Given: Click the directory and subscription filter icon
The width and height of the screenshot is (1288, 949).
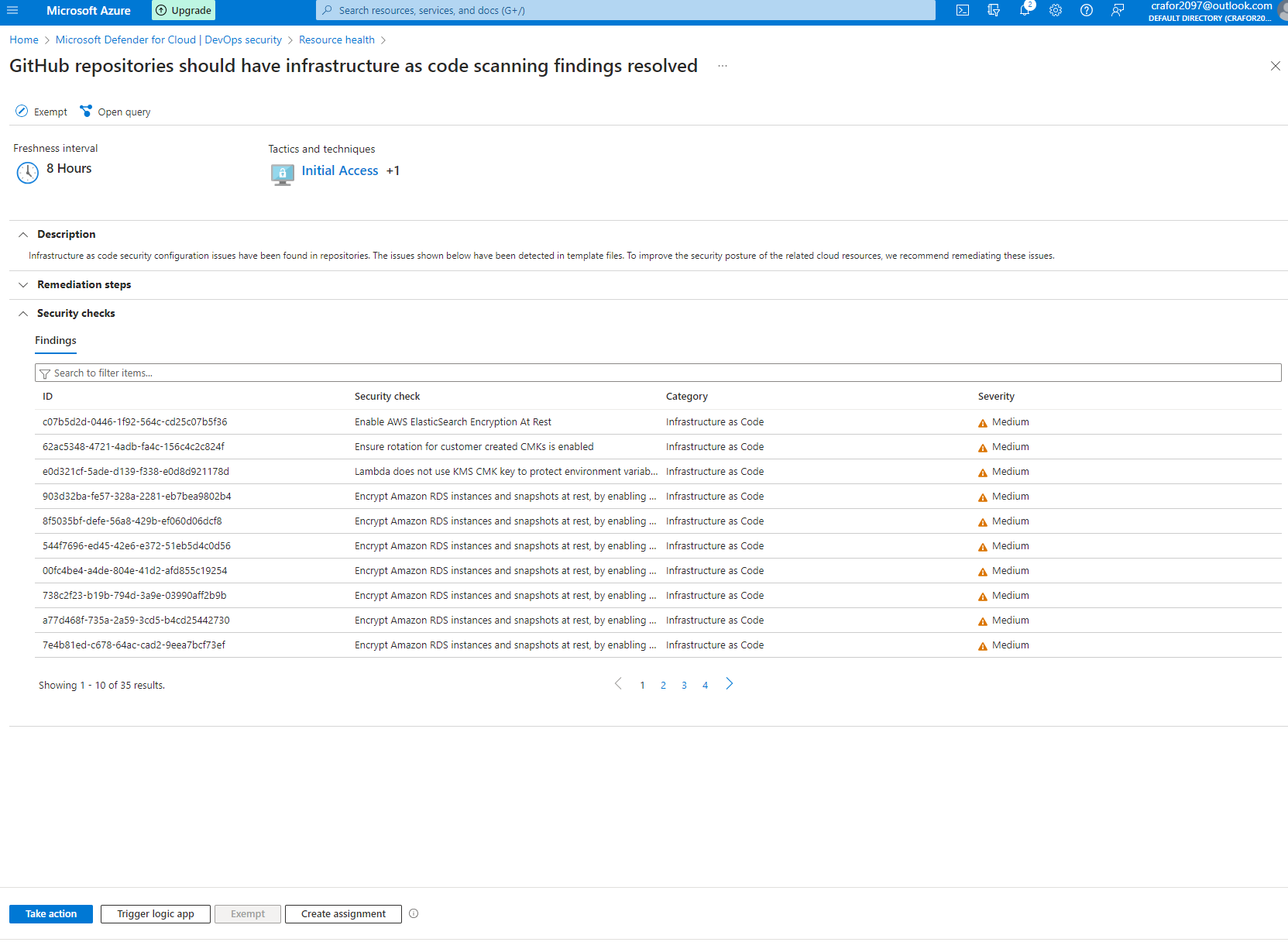Looking at the screenshot, I should [x=994, y=11].
